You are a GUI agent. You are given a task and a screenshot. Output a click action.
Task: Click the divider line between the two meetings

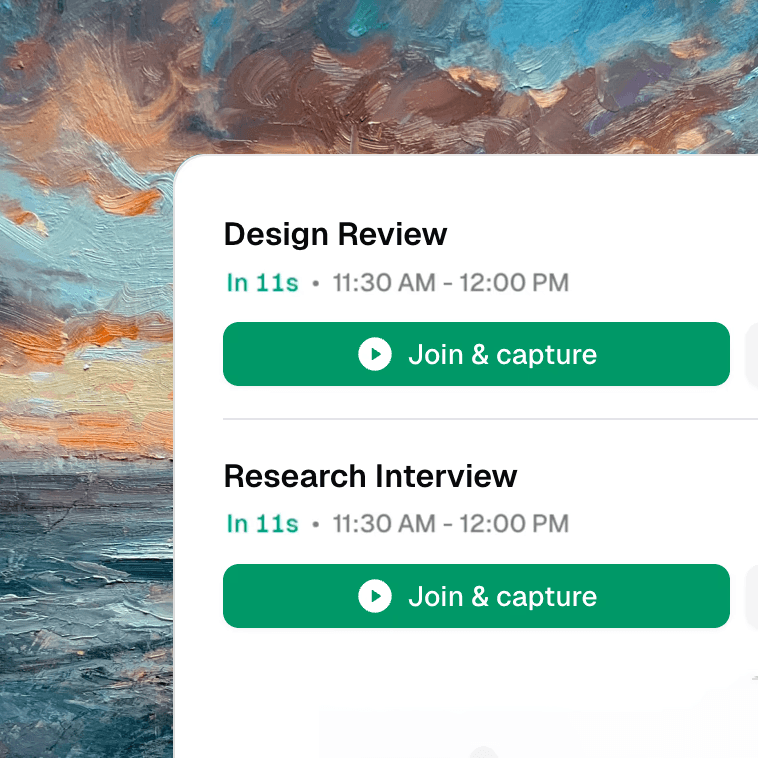point(490,419)
